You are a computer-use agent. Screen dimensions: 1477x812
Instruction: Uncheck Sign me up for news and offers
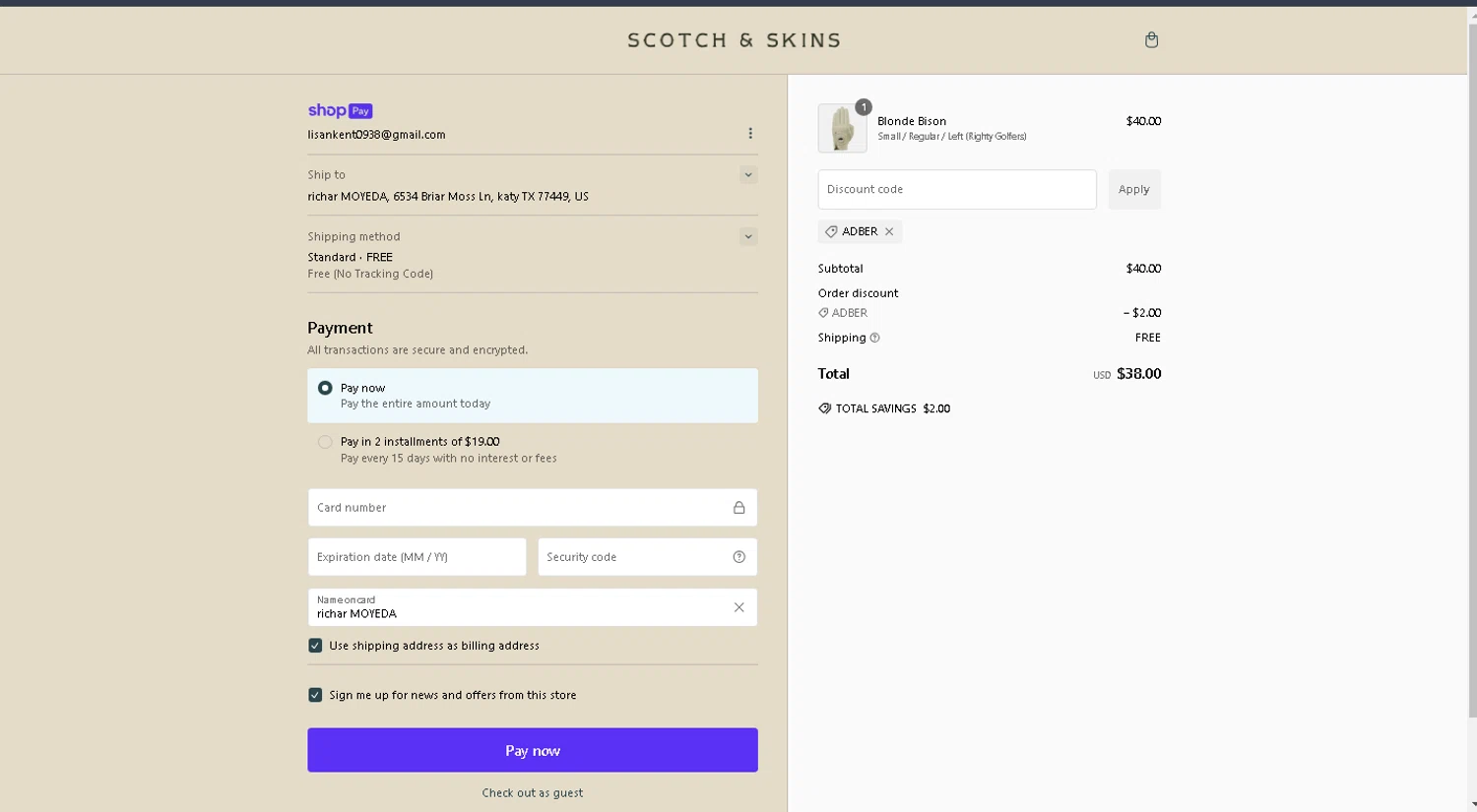click(315, 695)
